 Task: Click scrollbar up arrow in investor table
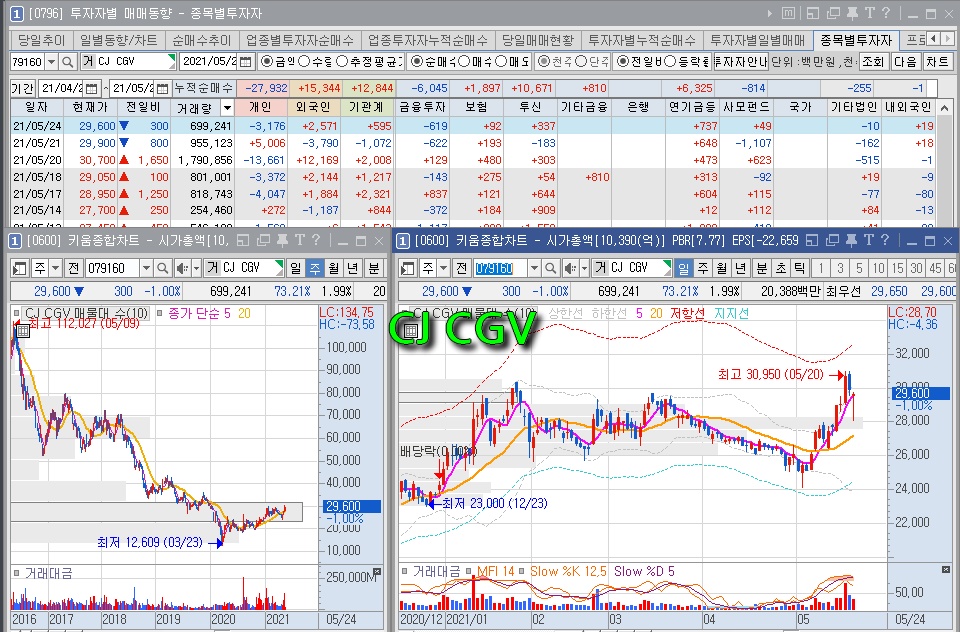pos(945,107)
